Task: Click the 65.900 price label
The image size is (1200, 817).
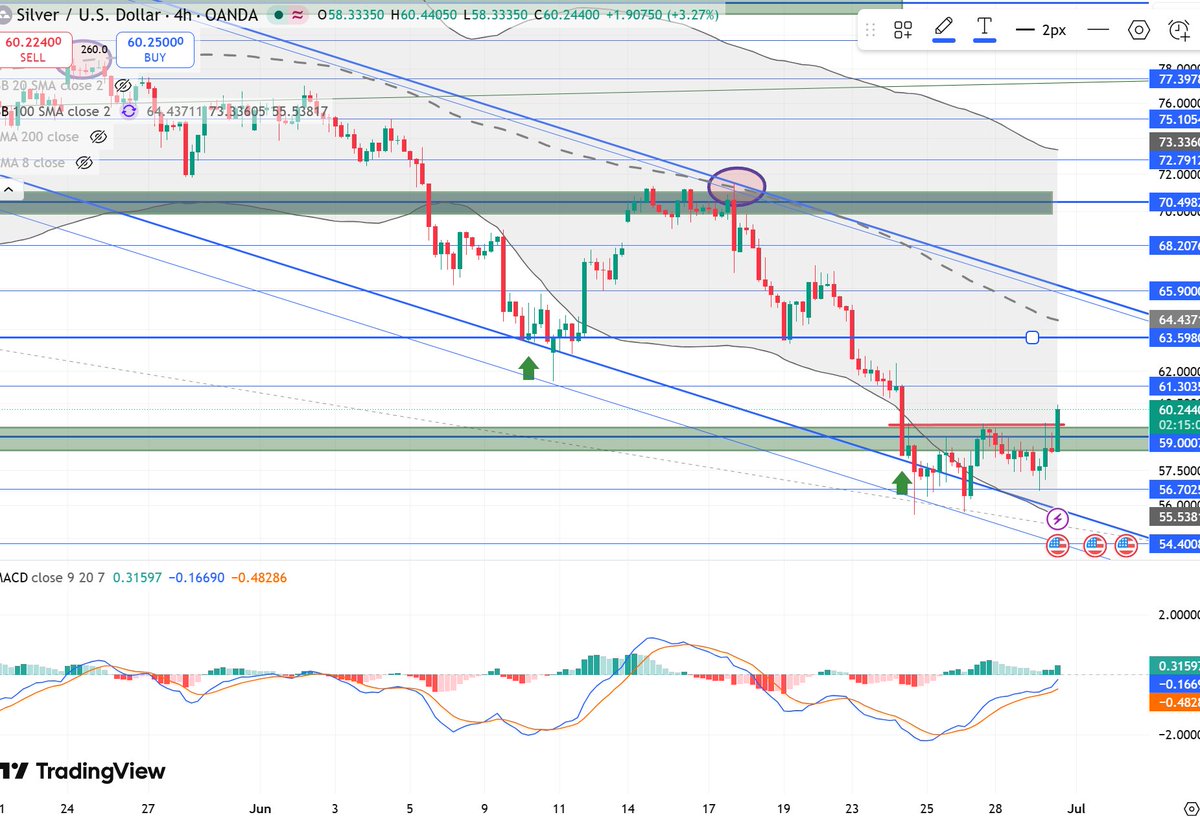Action: coord(1173,291)
